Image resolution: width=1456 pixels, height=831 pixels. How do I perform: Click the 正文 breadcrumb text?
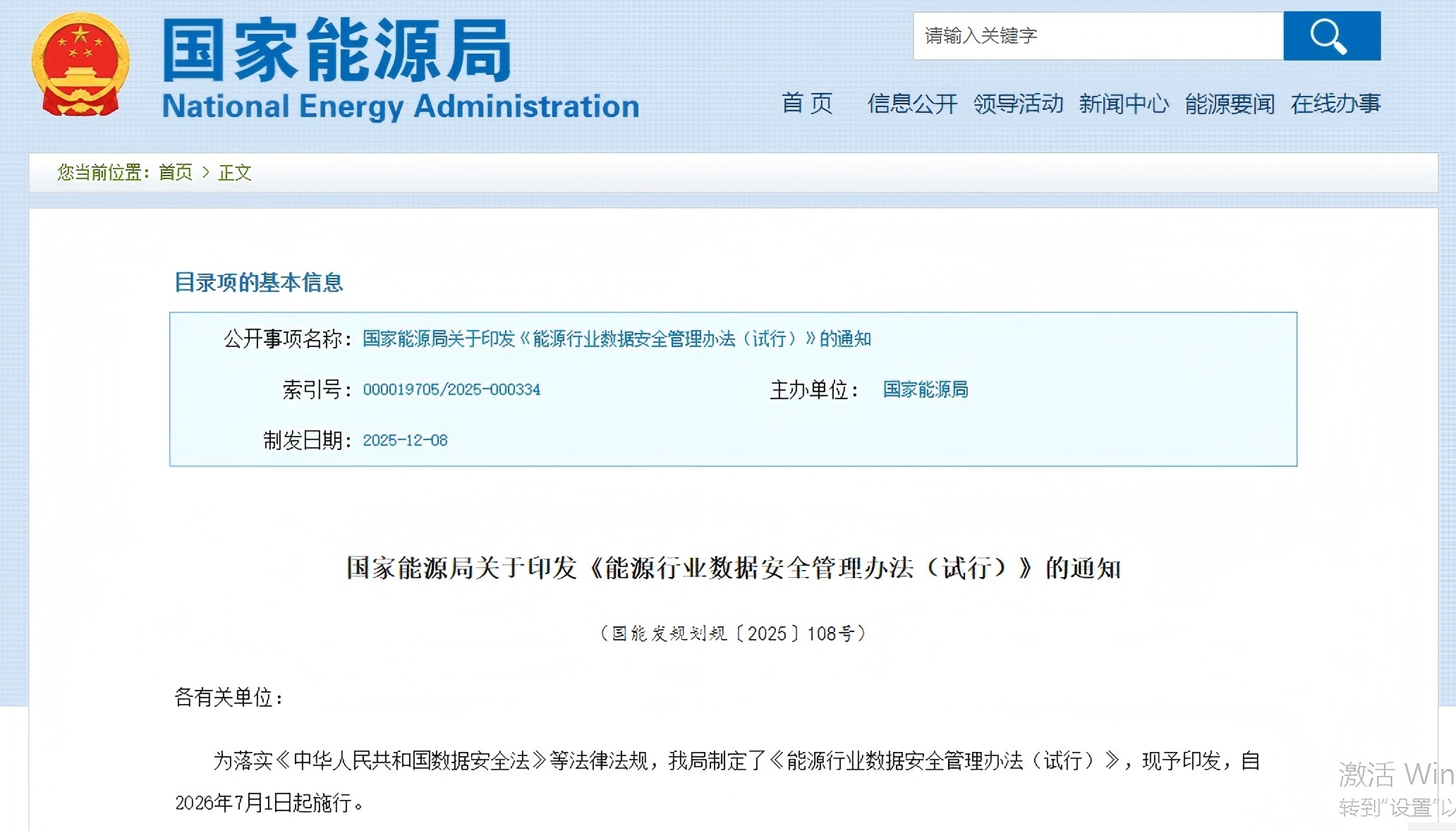[235, 172]
